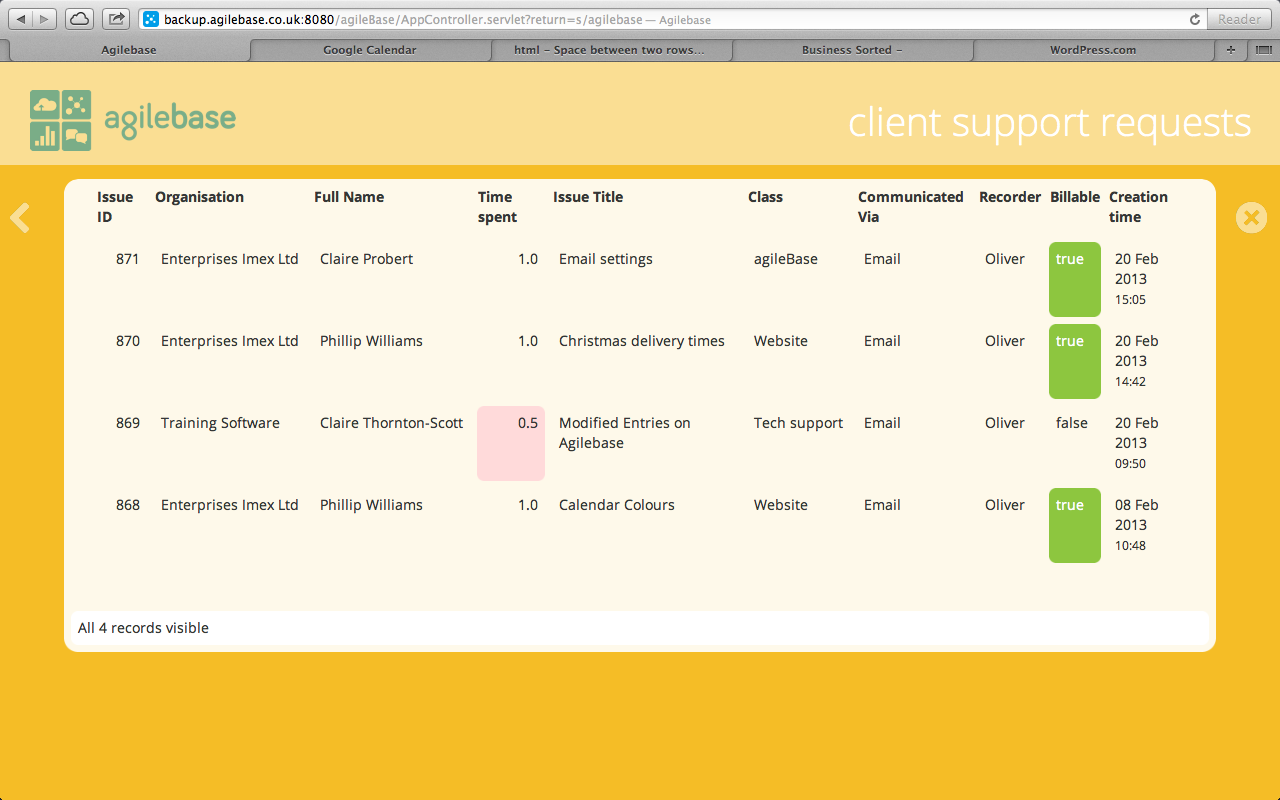The height and width of the screenshot is (800, 1280).
Task: Click the browser address bar URL field
Action: [660, 19]
